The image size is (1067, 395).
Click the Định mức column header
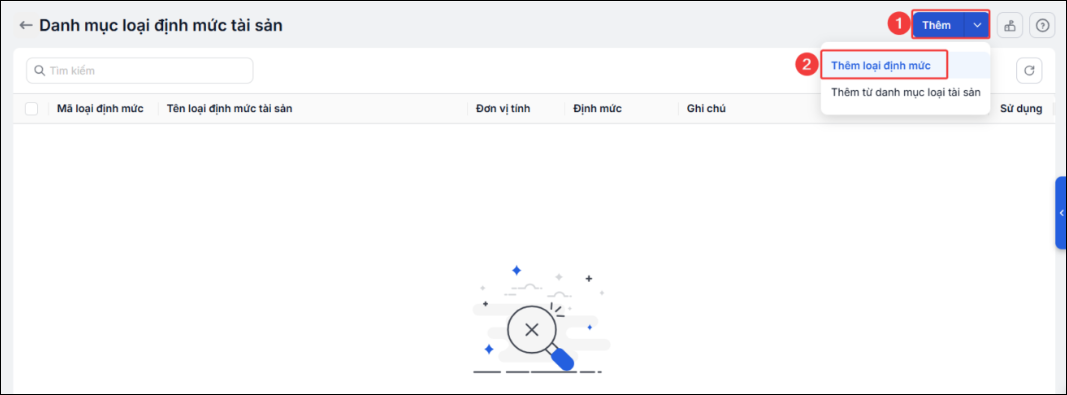coord(597,108)
